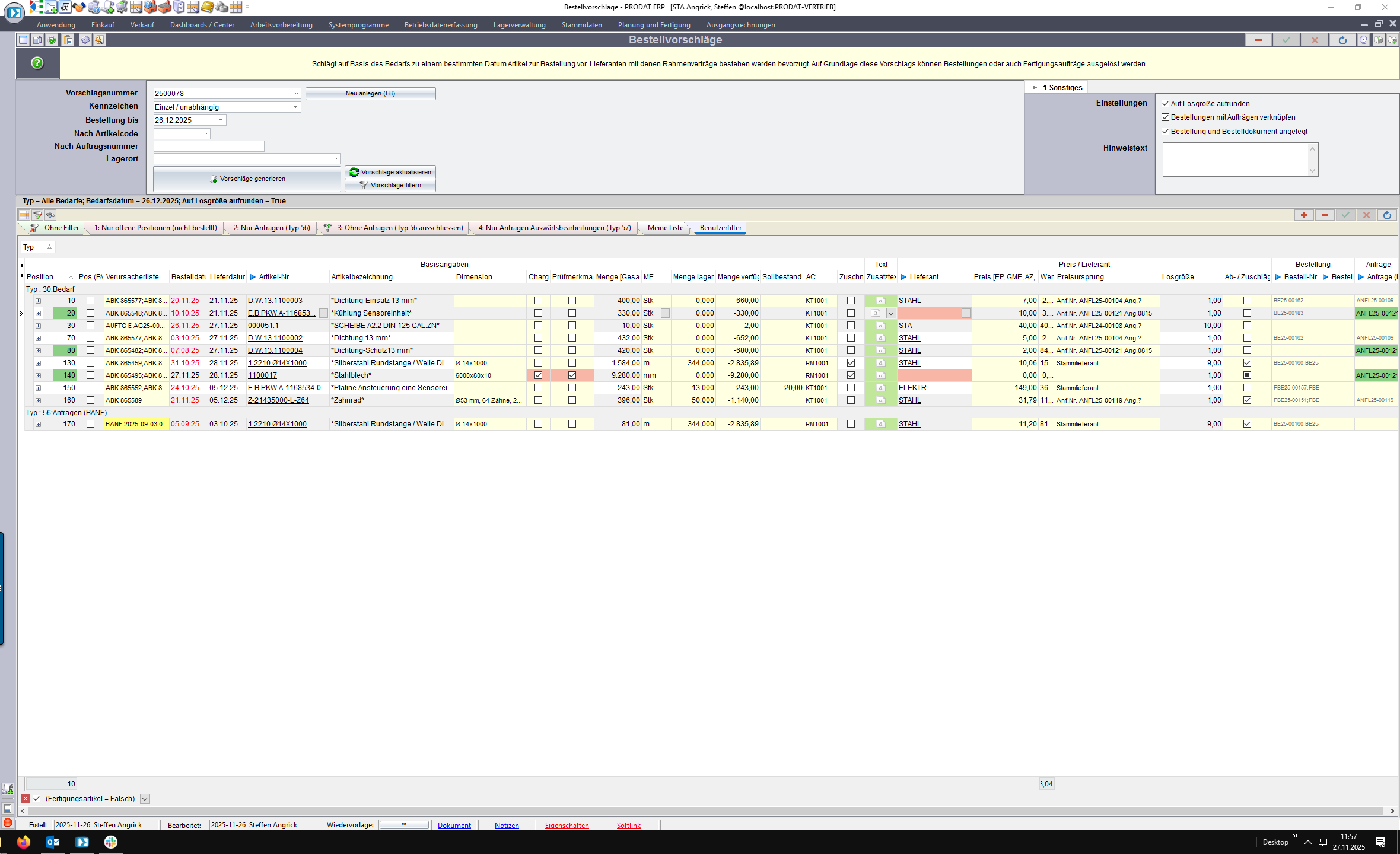Open the Kennzeichen dropdown
1400x854 pixels.
pyautogui.click(x=295, y=107)
